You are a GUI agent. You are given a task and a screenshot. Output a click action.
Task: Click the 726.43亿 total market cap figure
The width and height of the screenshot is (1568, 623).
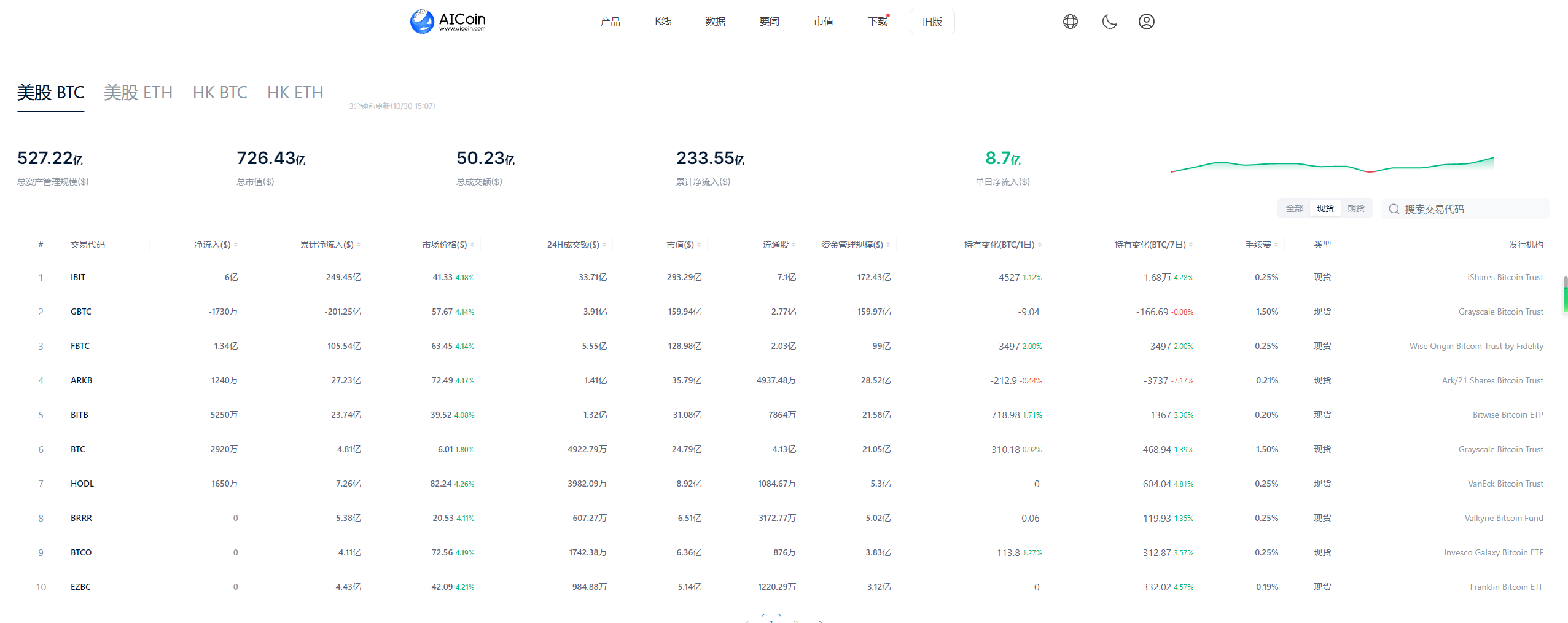271,159
